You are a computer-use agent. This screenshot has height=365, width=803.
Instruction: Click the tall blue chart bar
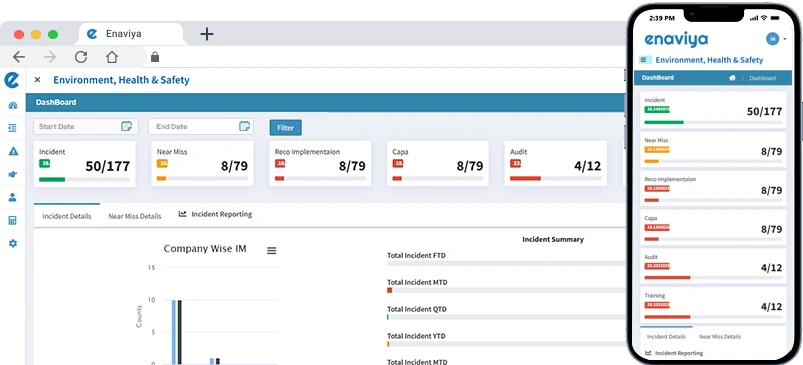pos(174,332)
